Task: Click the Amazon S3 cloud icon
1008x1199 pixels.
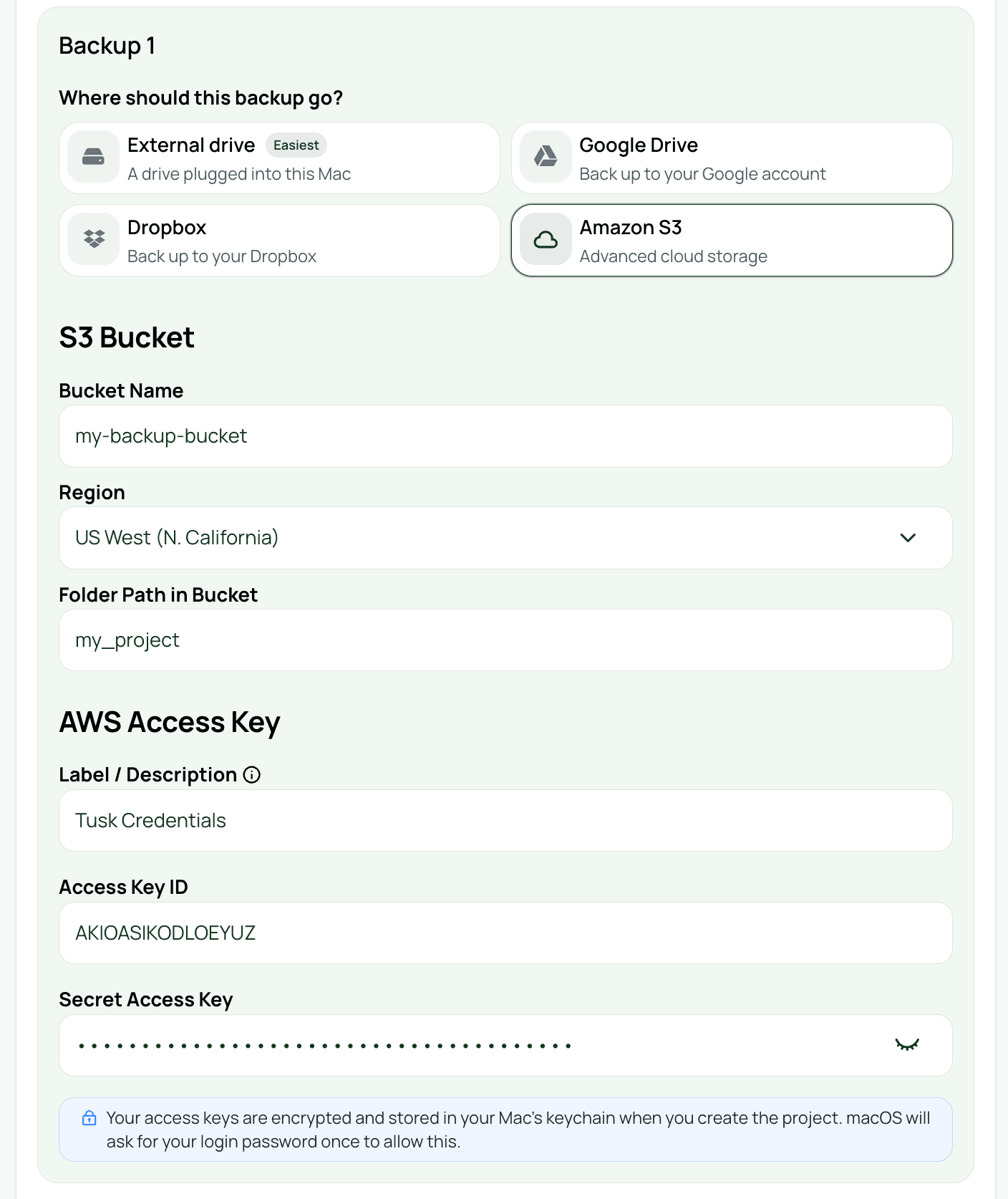Action: tap(546, 239)
